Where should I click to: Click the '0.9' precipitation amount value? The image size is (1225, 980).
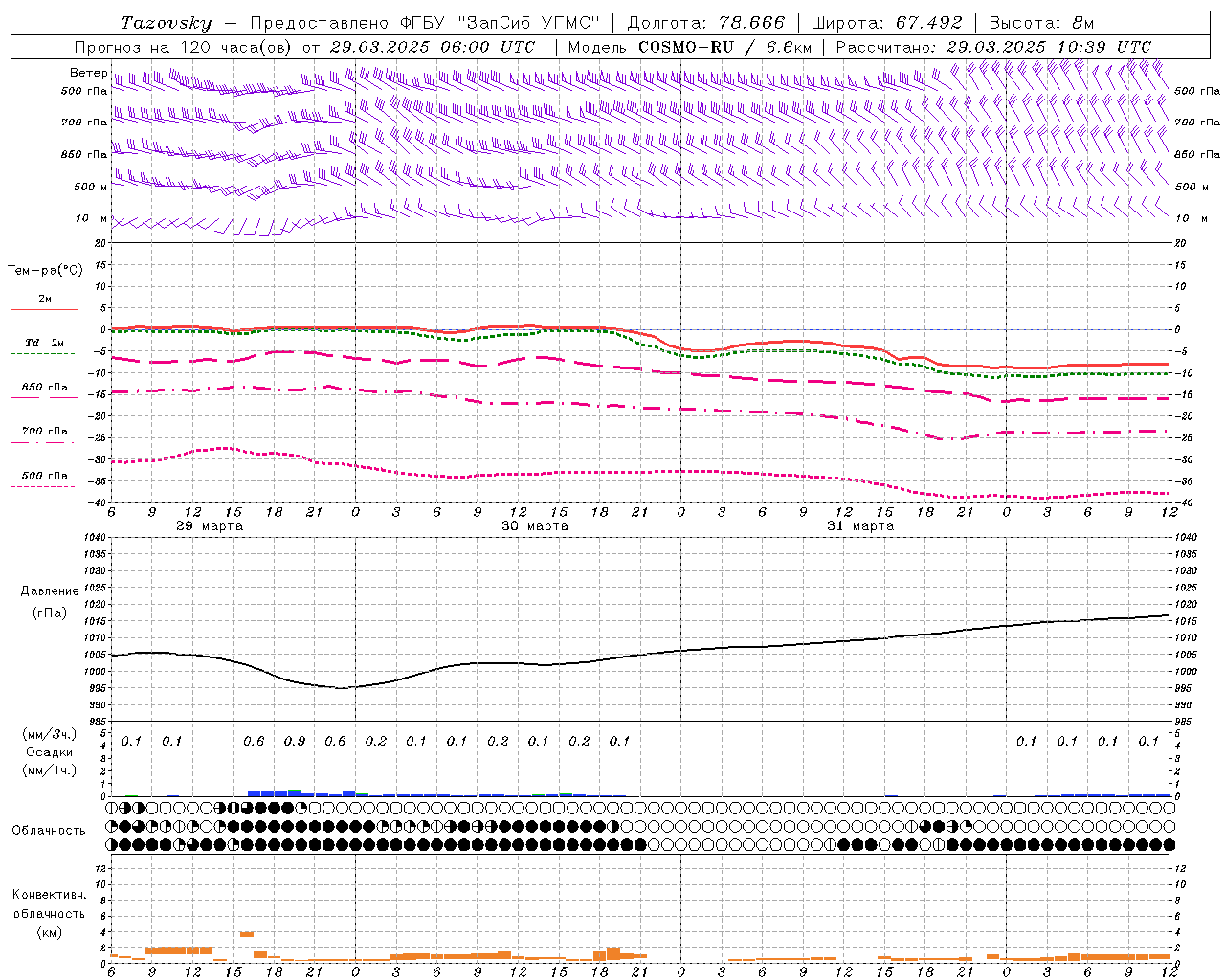(x=295, y=742)
